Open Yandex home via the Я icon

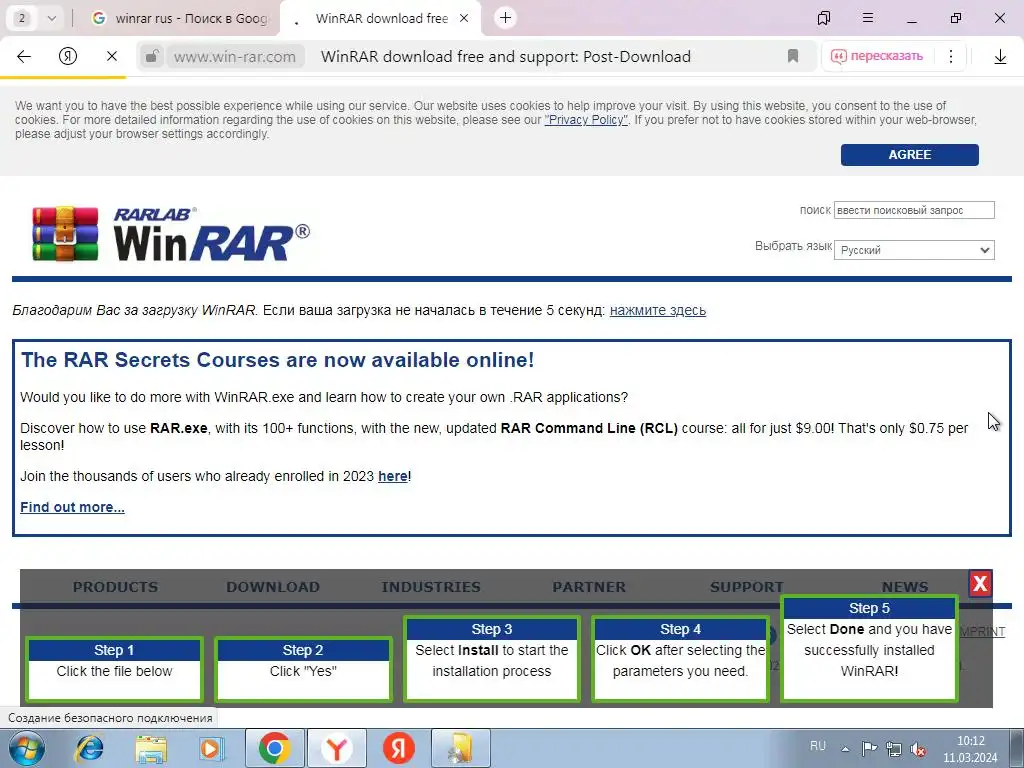pos(68,56)
